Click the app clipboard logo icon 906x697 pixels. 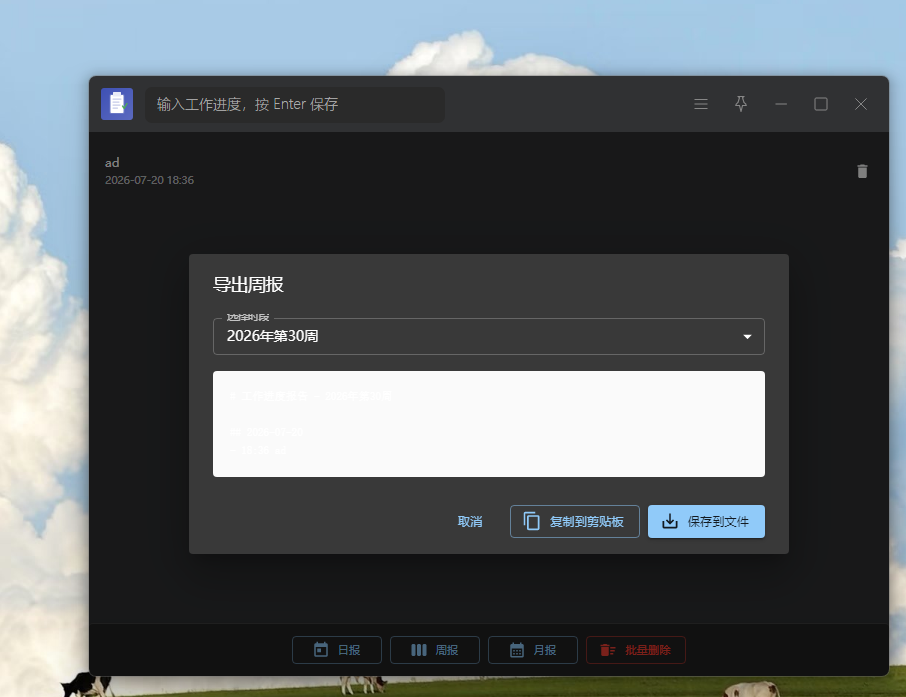(x=117, y=104)
